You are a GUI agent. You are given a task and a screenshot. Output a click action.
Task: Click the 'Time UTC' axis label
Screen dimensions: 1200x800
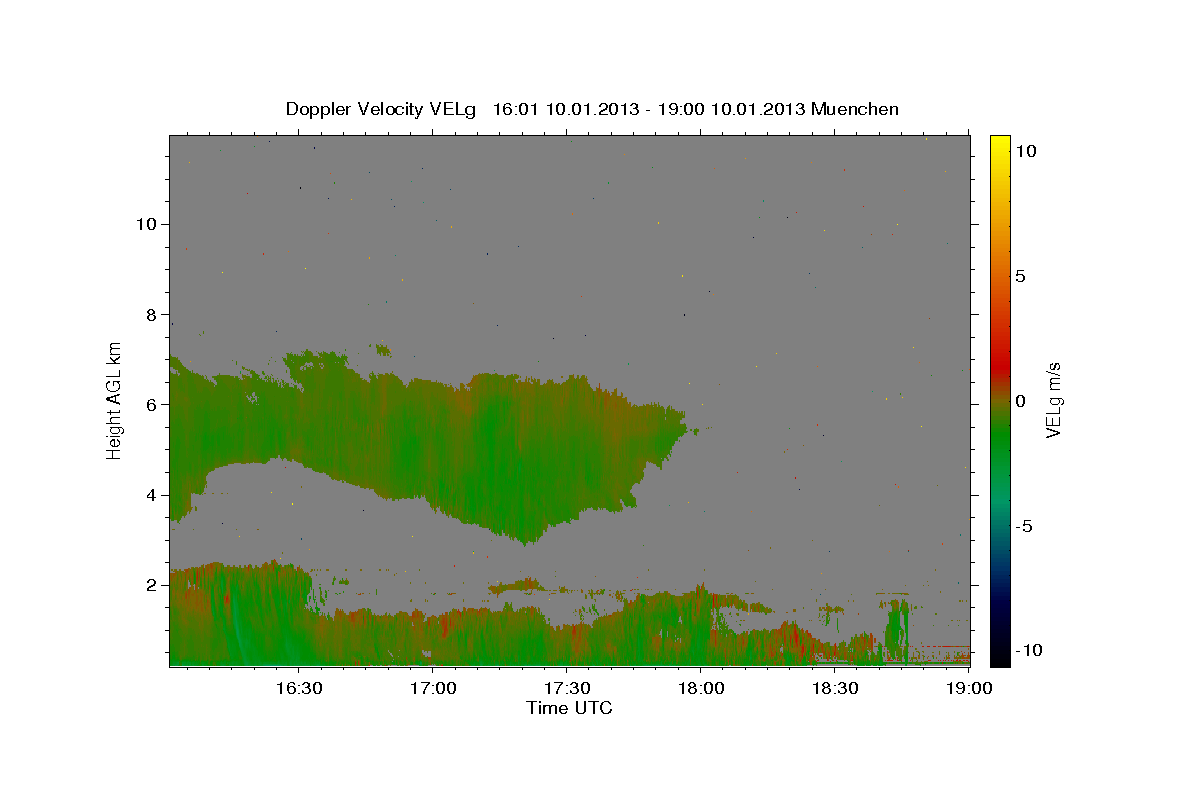click(x=569, y=708)
